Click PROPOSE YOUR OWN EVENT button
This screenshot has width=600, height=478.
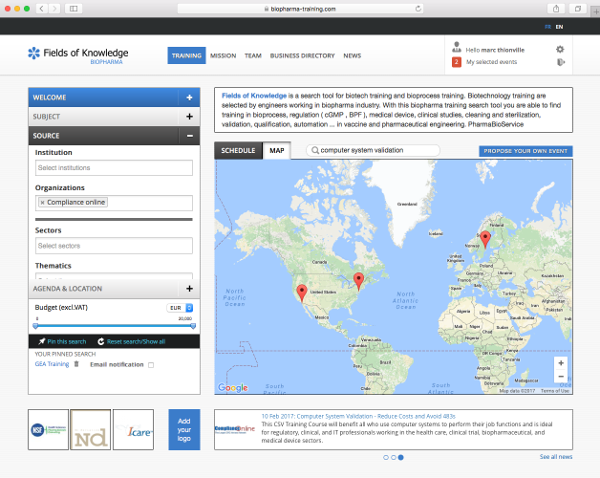(x=525, y=151)
